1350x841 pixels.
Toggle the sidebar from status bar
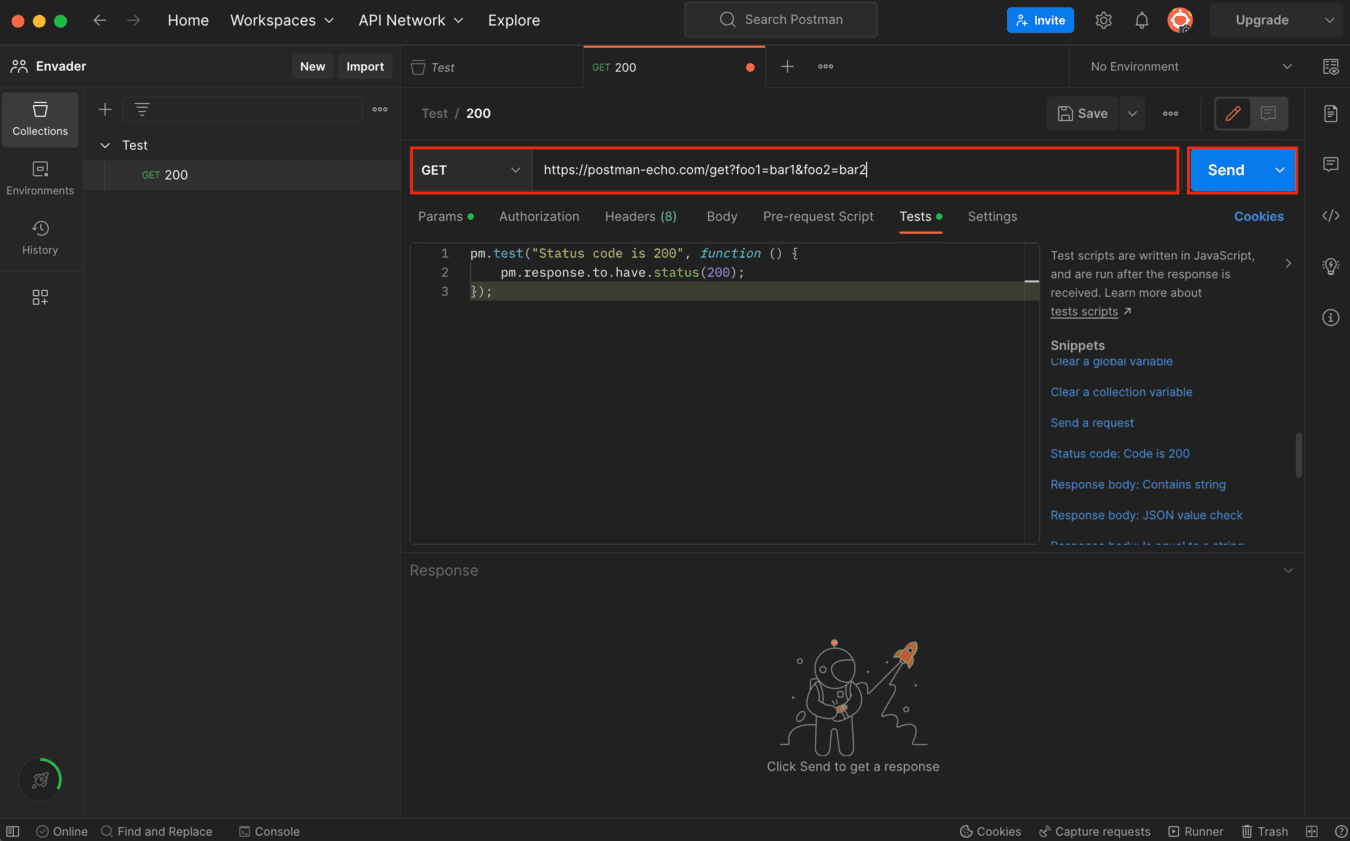click(x=13, y=831)
